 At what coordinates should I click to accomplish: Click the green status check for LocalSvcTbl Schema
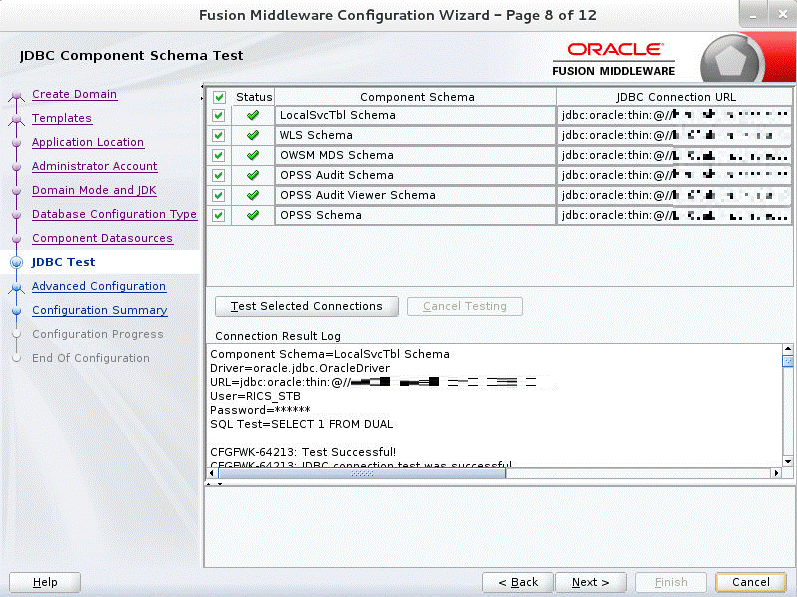click(253, 115)
